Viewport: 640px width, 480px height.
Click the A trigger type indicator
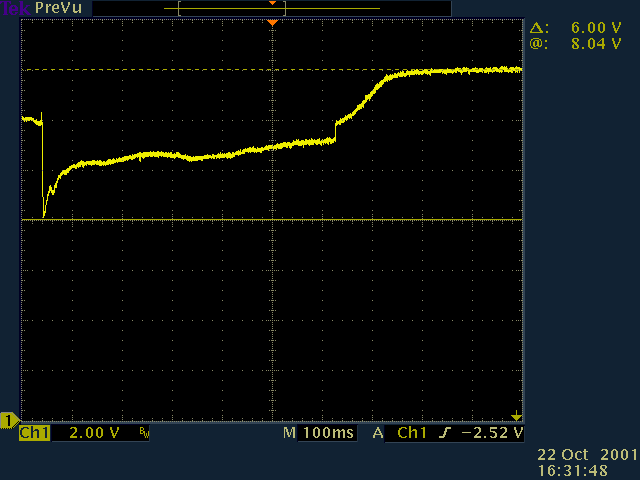point(378,433)
